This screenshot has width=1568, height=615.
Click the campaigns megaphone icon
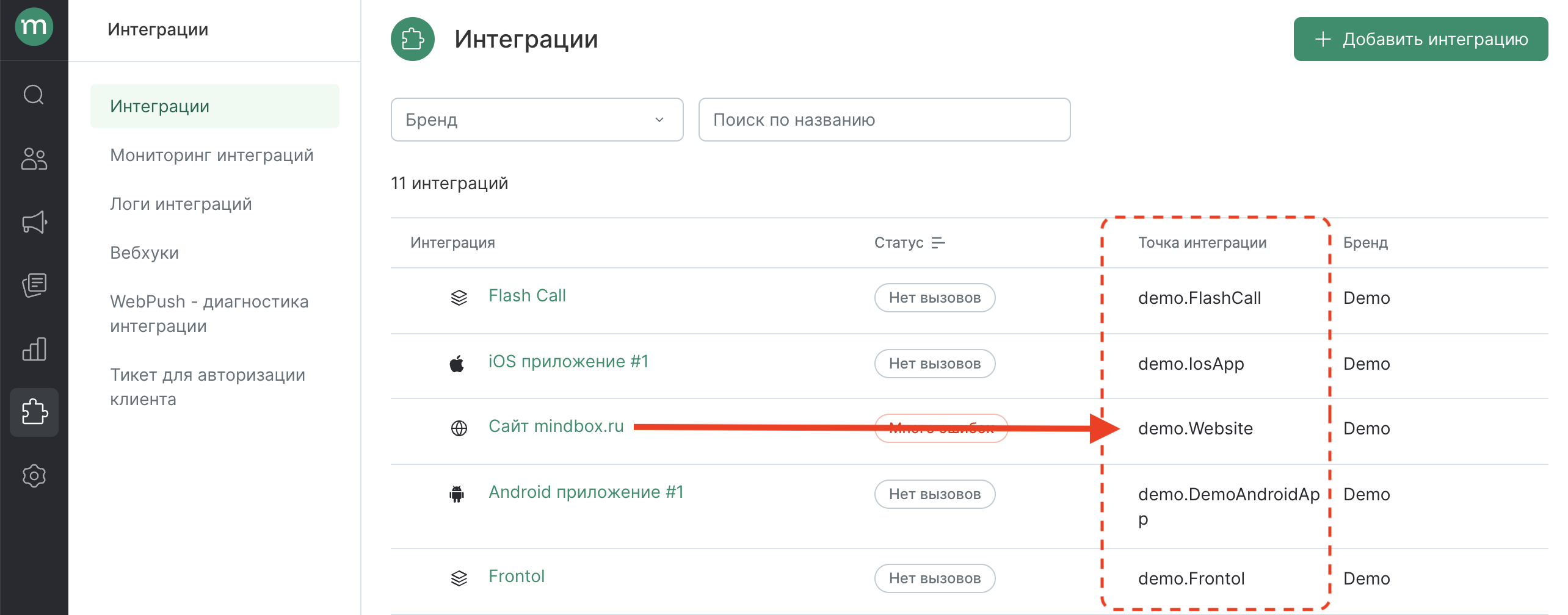coord(34,222)
